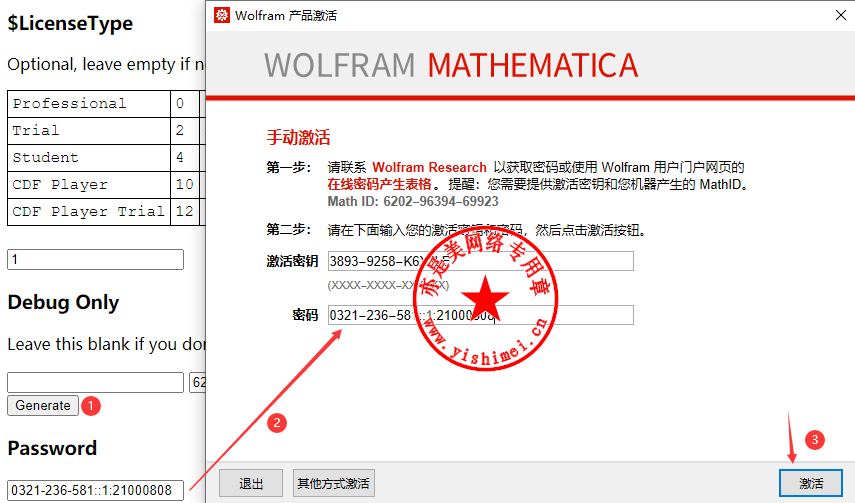
Task: Open the Wolfram Research link
Action: click(x=429, y=167)
